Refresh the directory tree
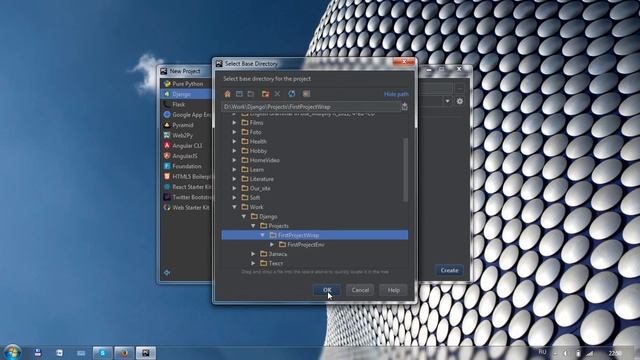Viewport: 640px width, 360px height. (x=291, y=94)
